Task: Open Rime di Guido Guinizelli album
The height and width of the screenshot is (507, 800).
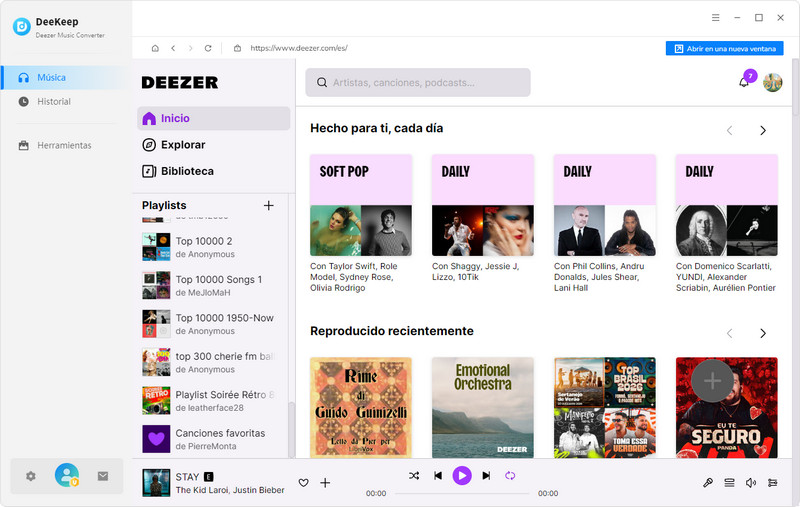Action: 361,407
